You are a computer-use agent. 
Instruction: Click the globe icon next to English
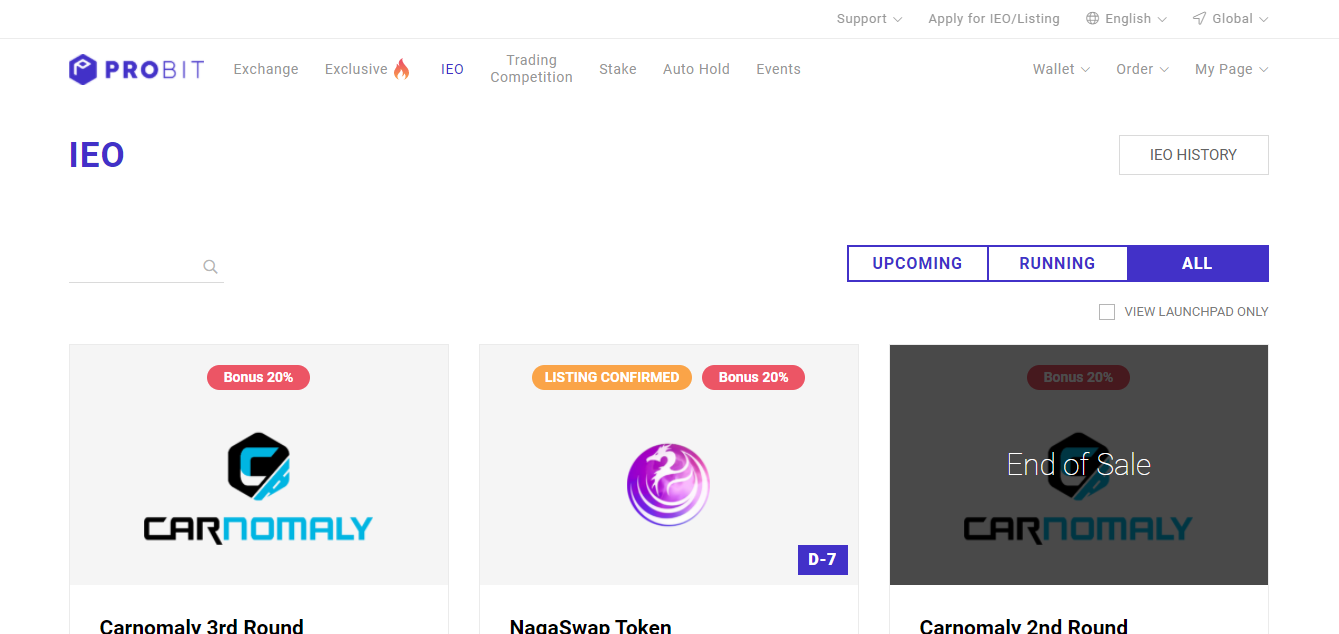pos(1092,19)
